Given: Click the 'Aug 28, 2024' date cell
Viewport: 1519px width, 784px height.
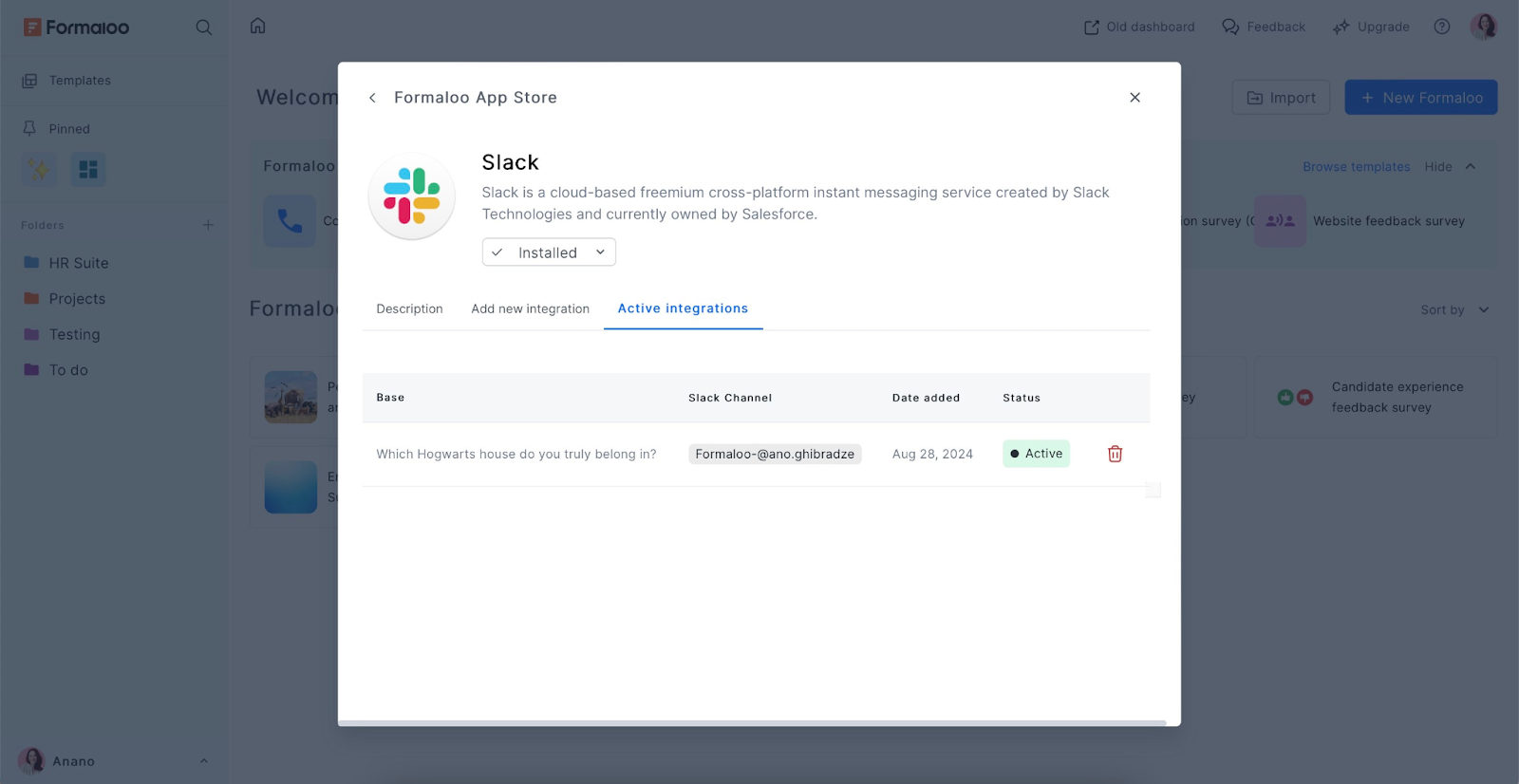Looking at the screenshot, I should (932, 454).
